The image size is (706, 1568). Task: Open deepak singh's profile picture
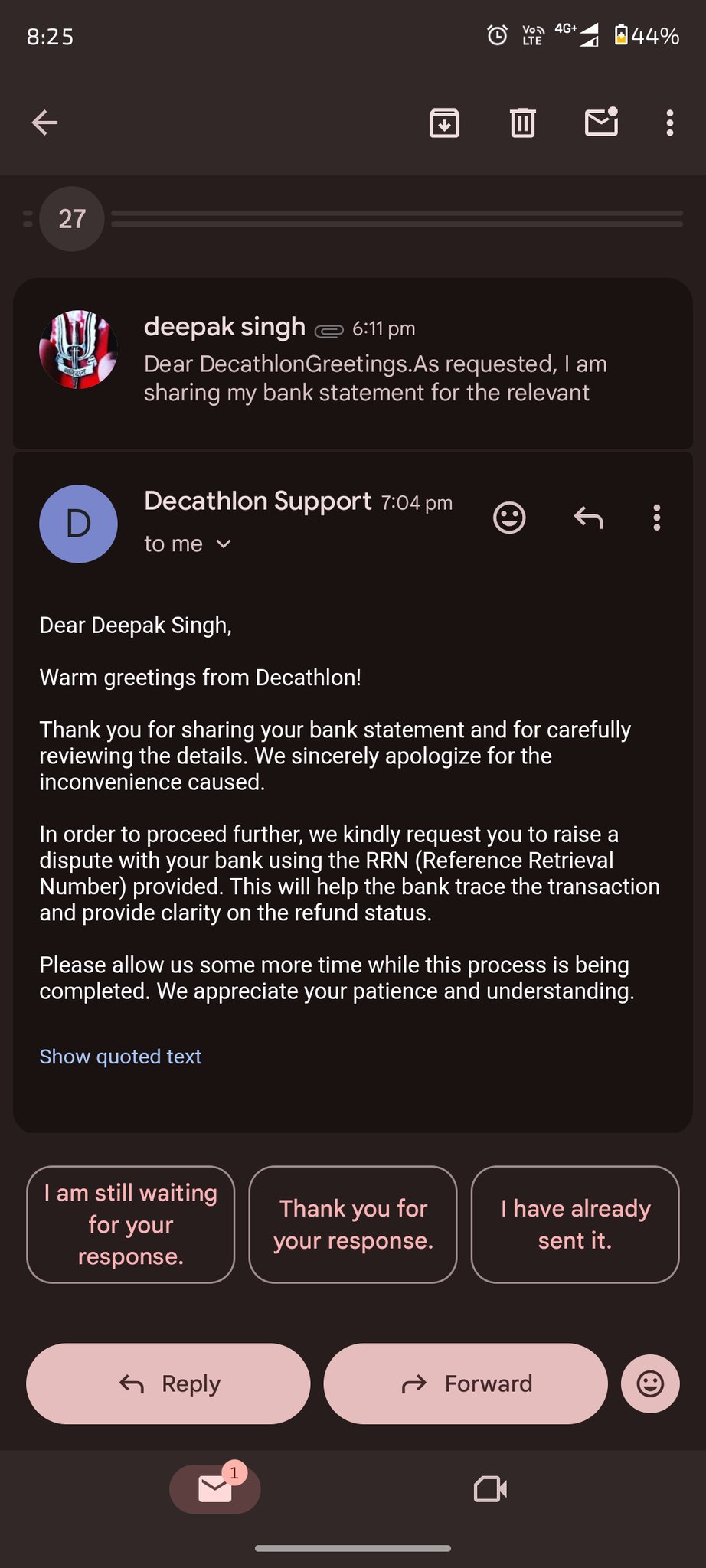(78, 350)
